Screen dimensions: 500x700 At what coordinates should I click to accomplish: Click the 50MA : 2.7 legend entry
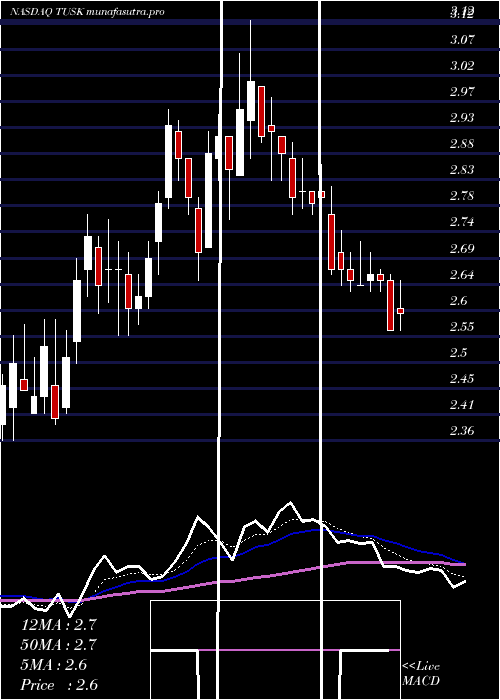[x=58, y=645]
